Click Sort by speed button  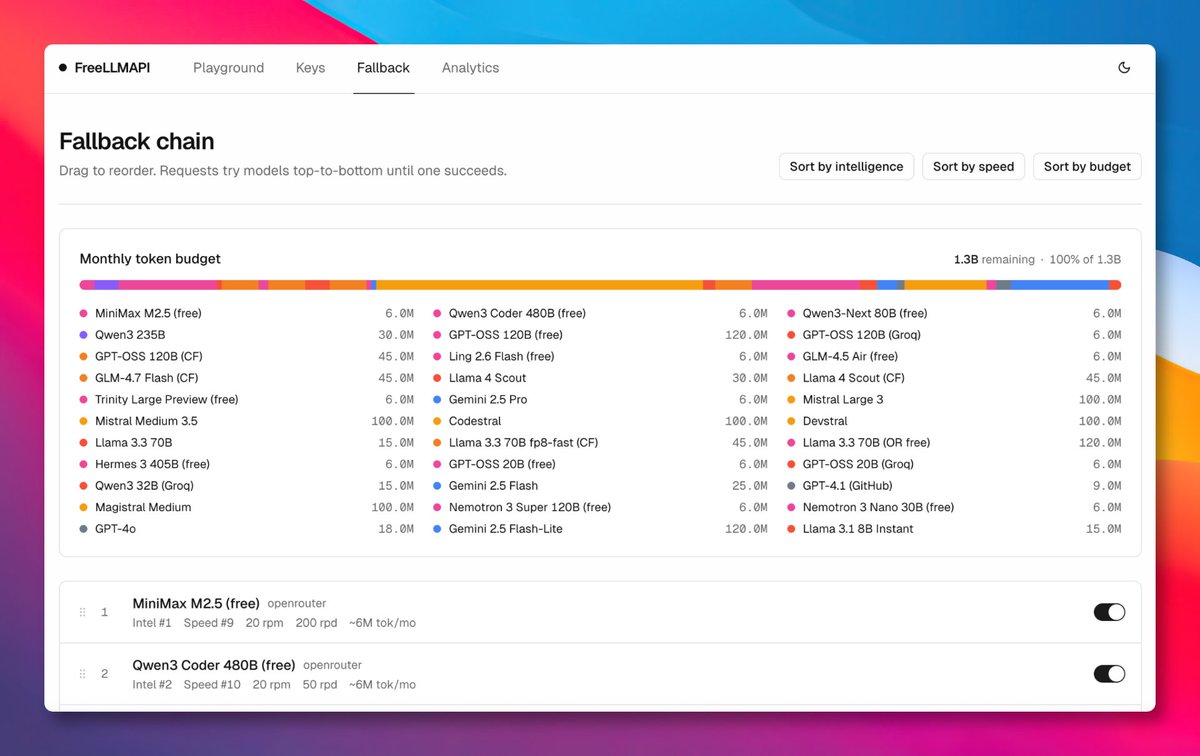coord(973,167)
